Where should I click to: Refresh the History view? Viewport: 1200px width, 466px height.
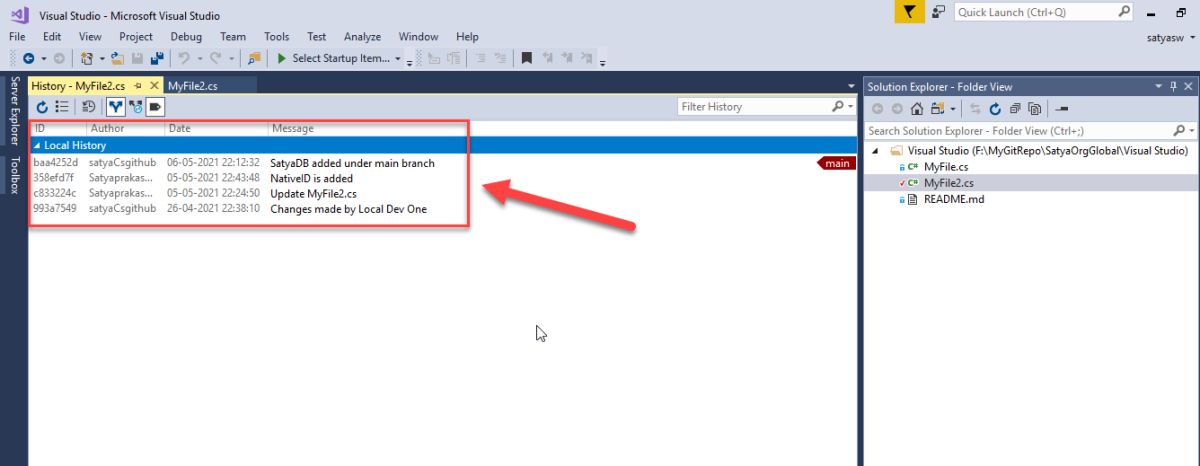(42, 106)
